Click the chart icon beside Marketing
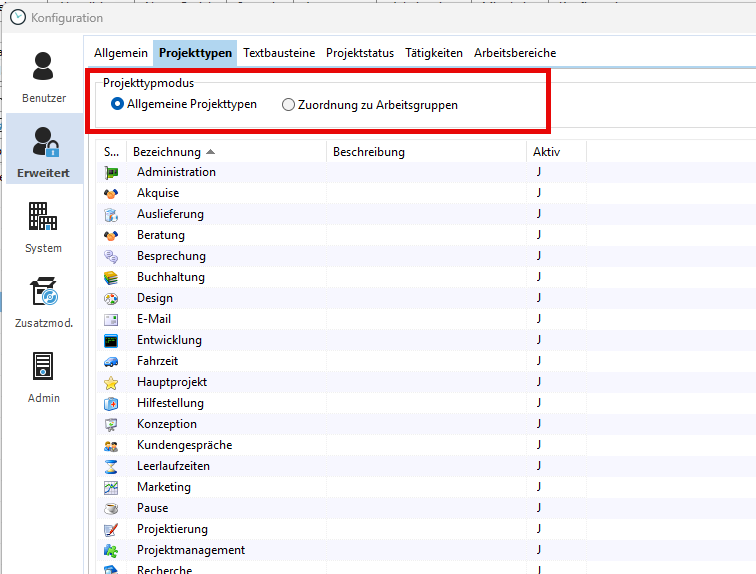 111,488
